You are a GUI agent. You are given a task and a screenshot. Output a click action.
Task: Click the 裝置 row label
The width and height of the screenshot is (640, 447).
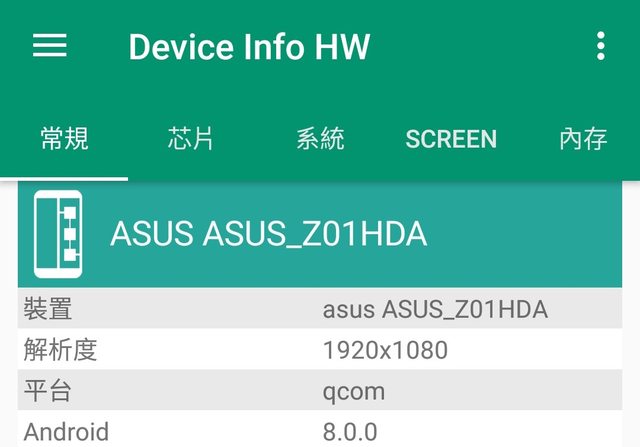[48, 309]
